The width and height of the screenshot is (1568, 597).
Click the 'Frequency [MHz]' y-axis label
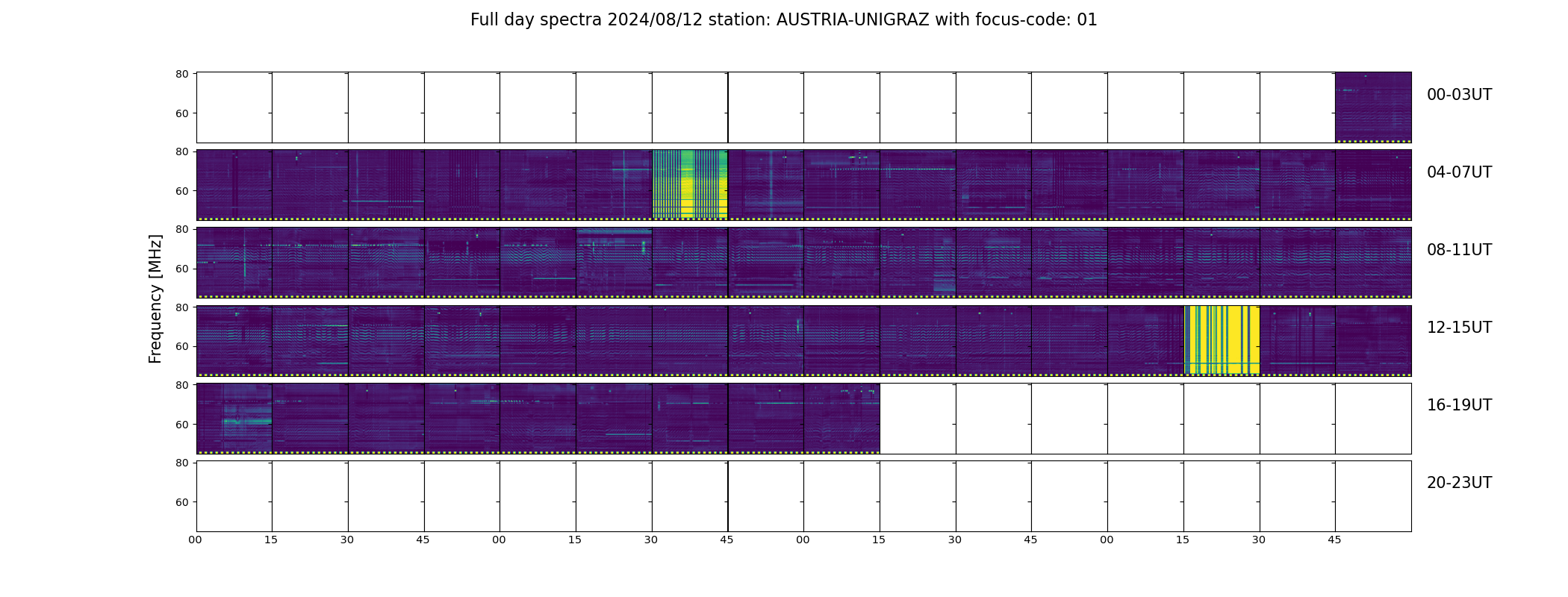[x=155, y=298]
